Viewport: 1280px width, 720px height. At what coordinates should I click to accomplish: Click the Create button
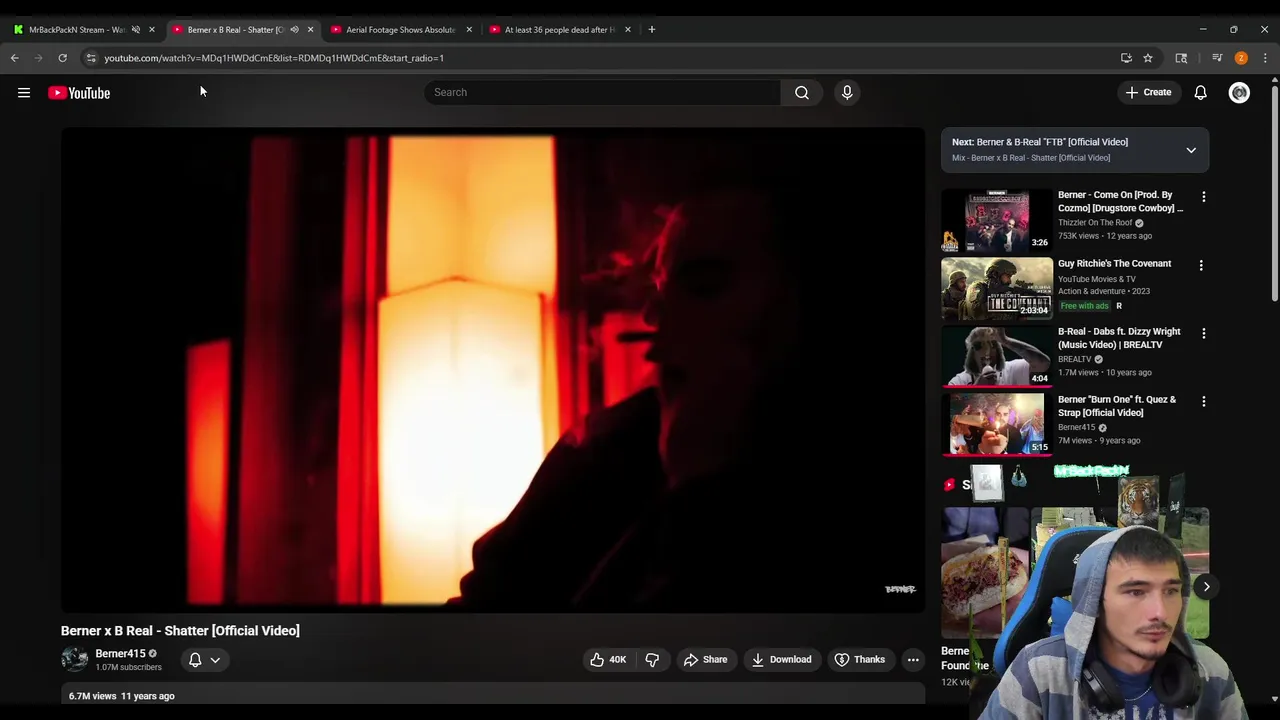pos(1148,92)
